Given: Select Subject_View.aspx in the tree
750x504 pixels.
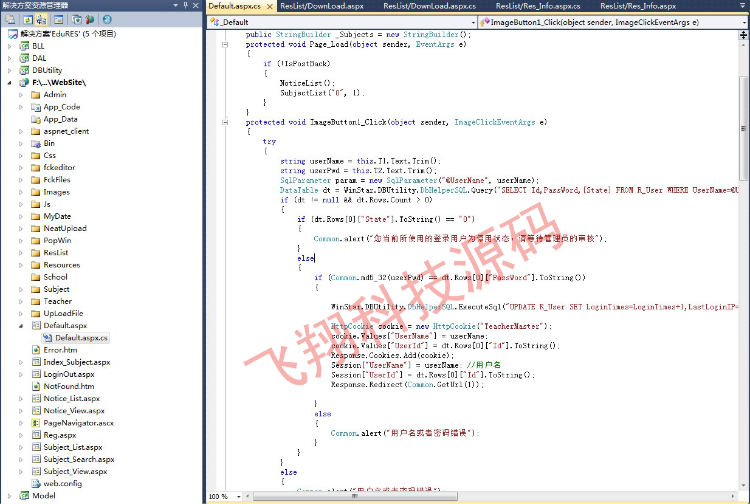Looking at the screenshot, I should (75, 471).
